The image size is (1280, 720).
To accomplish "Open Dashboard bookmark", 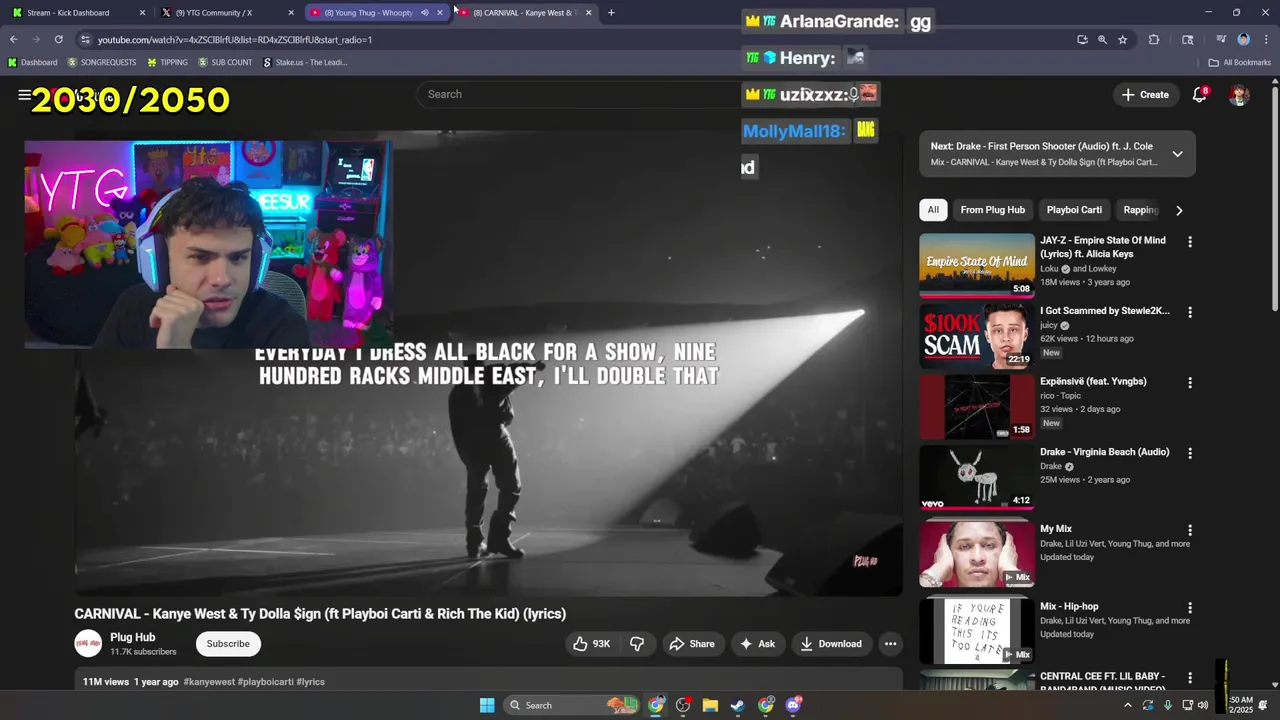I will click(32, 62).
